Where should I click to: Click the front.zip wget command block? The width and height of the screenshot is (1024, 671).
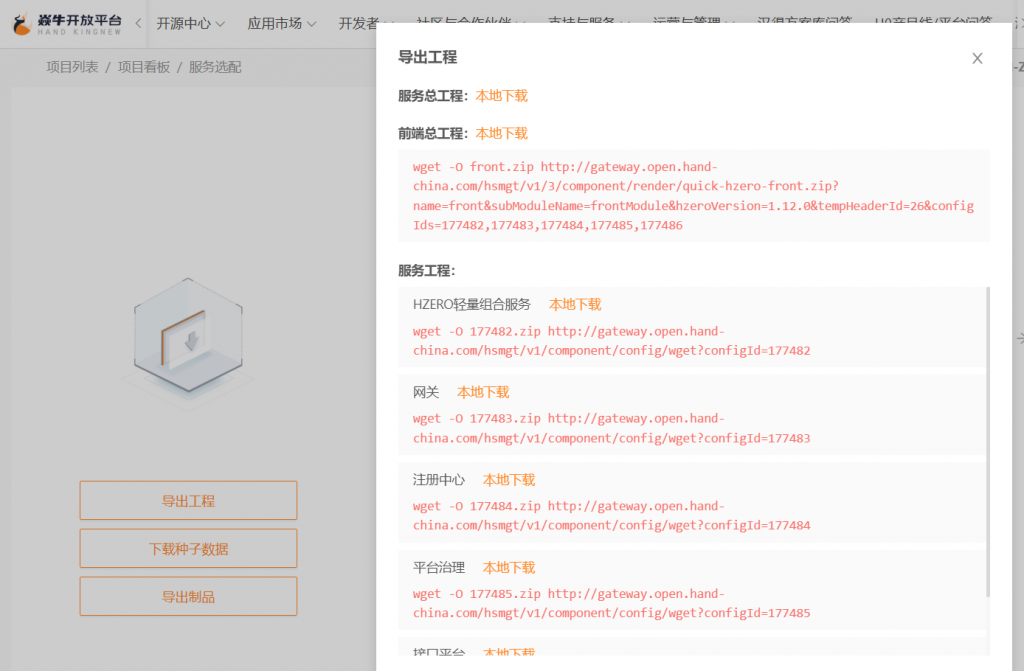693,196
